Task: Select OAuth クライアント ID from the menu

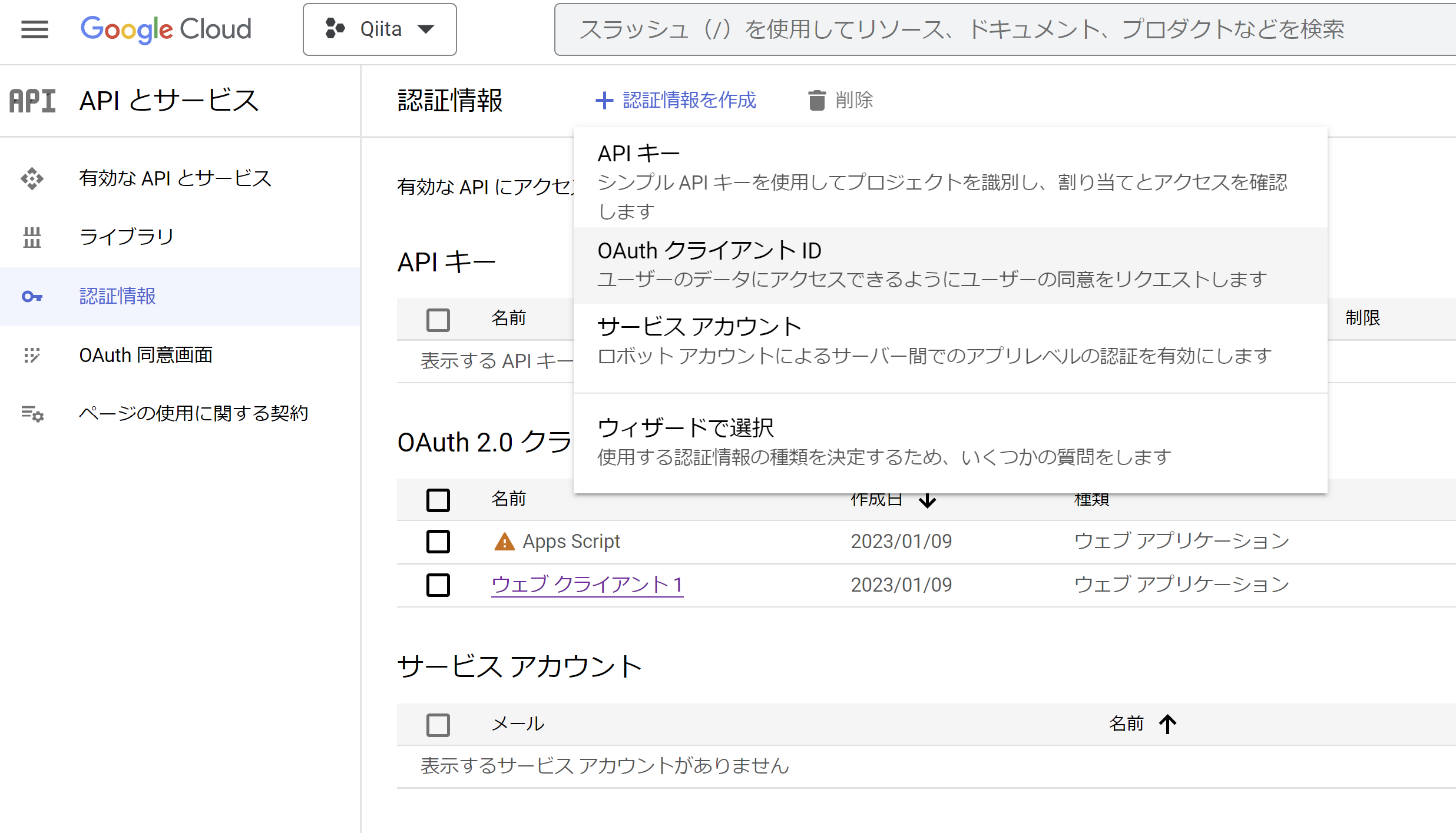Action: (x=710, y=250)
